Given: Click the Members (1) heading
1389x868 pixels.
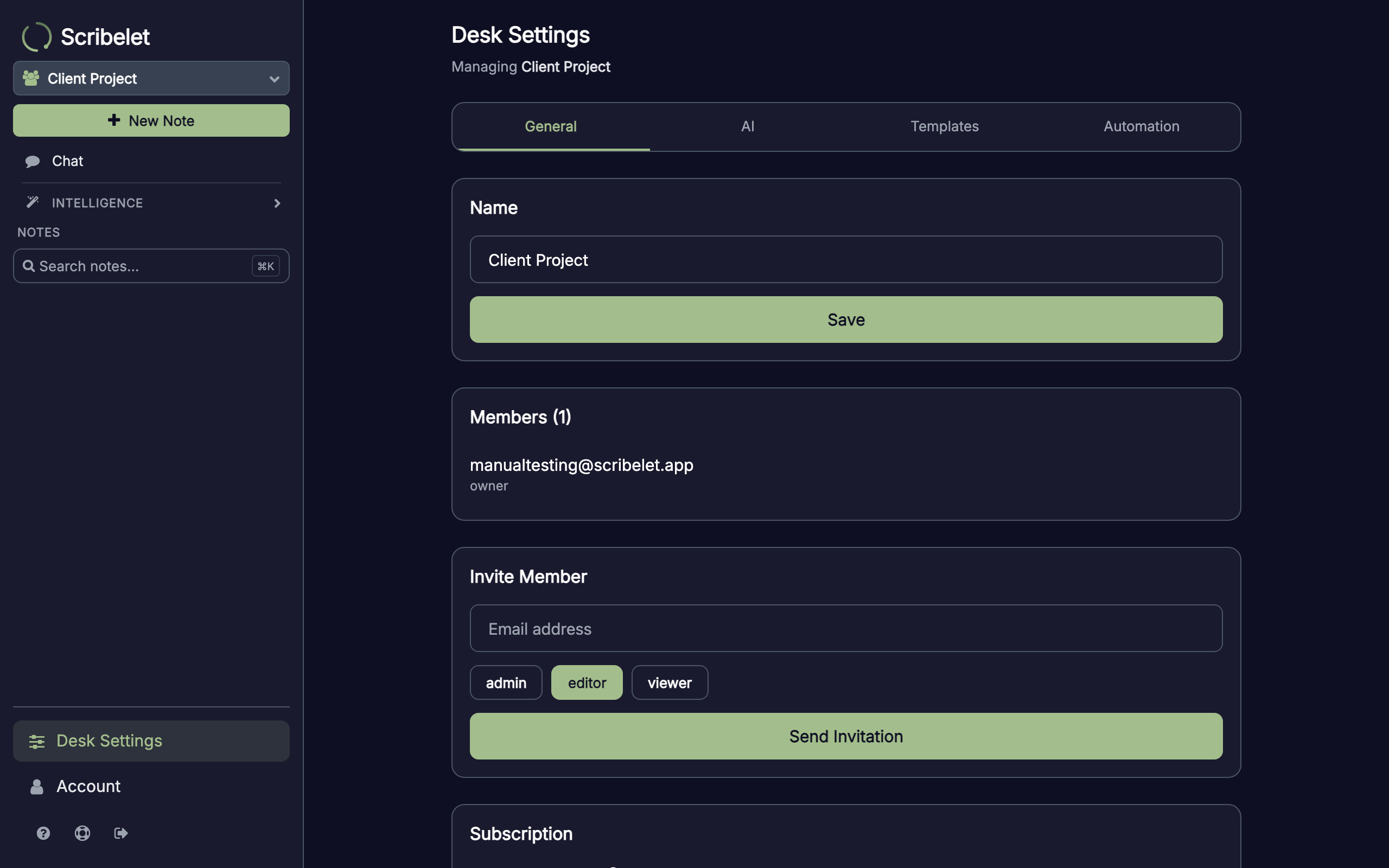Looking at the screenshot, I should (520, 417).
